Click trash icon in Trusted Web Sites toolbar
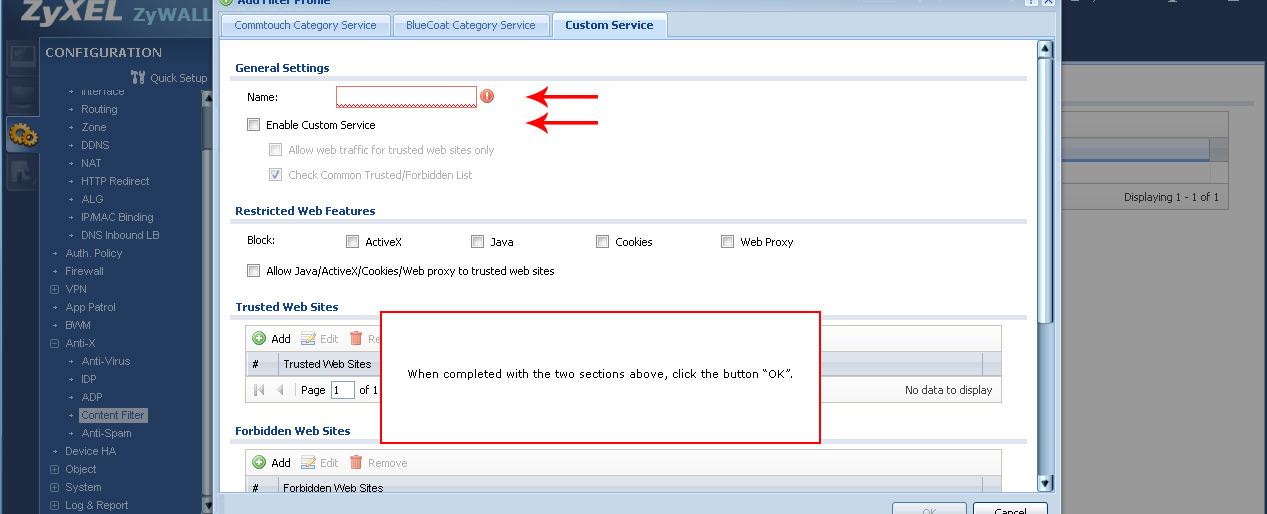 356,339
